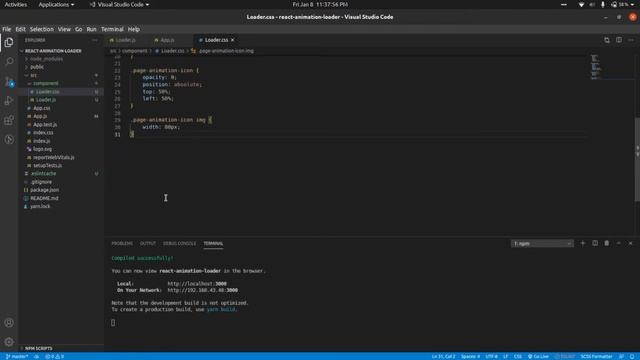Viewport: 640px width, 360px height.
Task: Open the Source Control view
Action: pos(9,81)
